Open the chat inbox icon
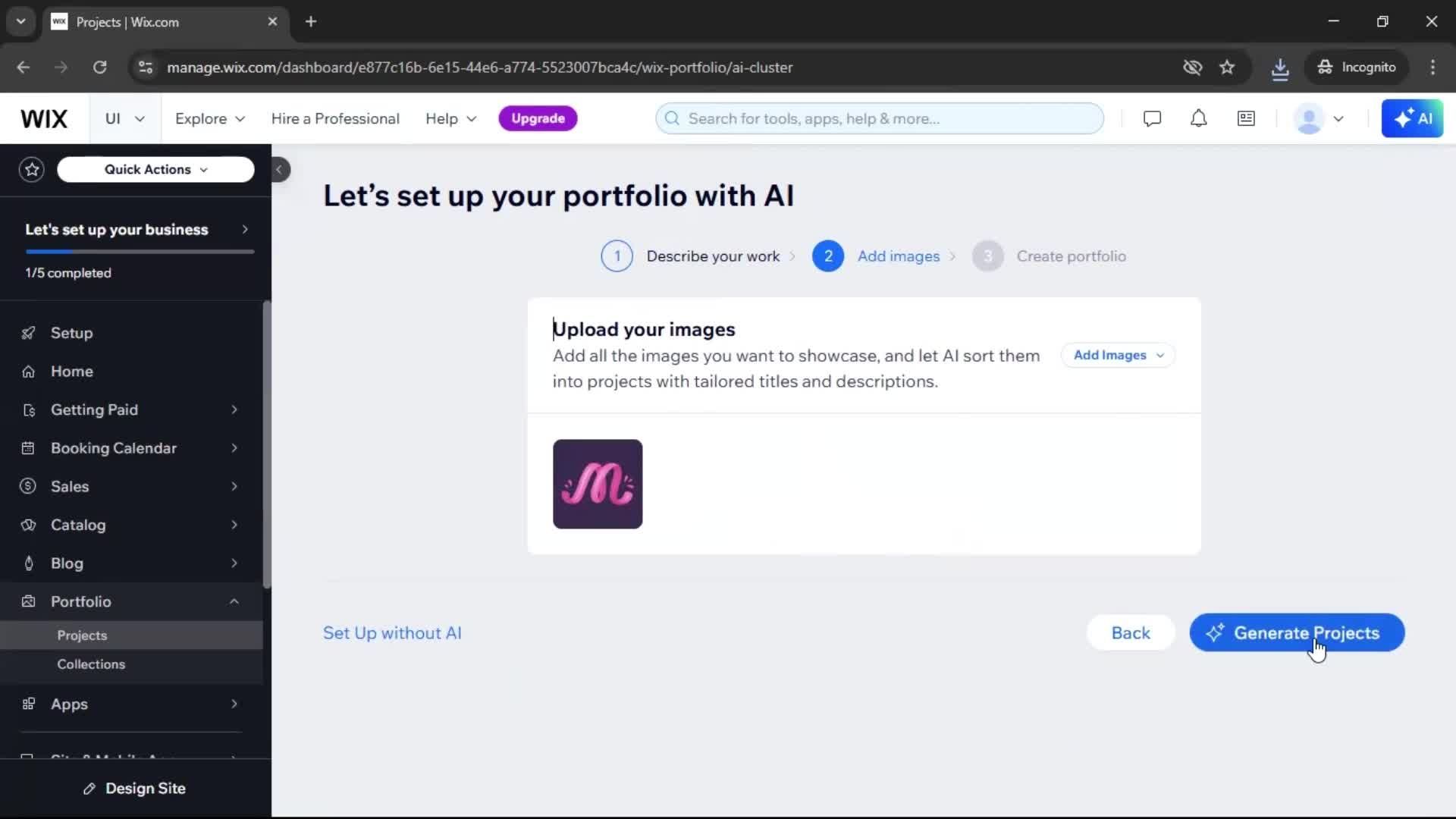 pos(1152,118)
